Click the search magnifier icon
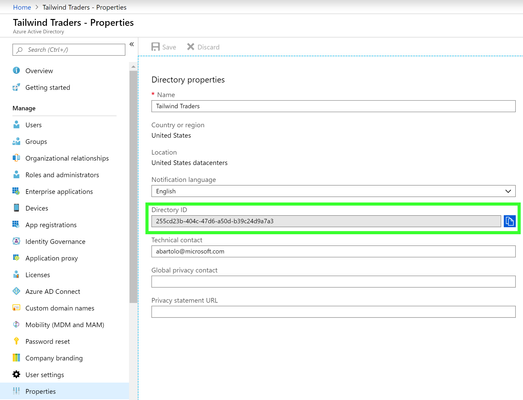 [x=20, y=50]
